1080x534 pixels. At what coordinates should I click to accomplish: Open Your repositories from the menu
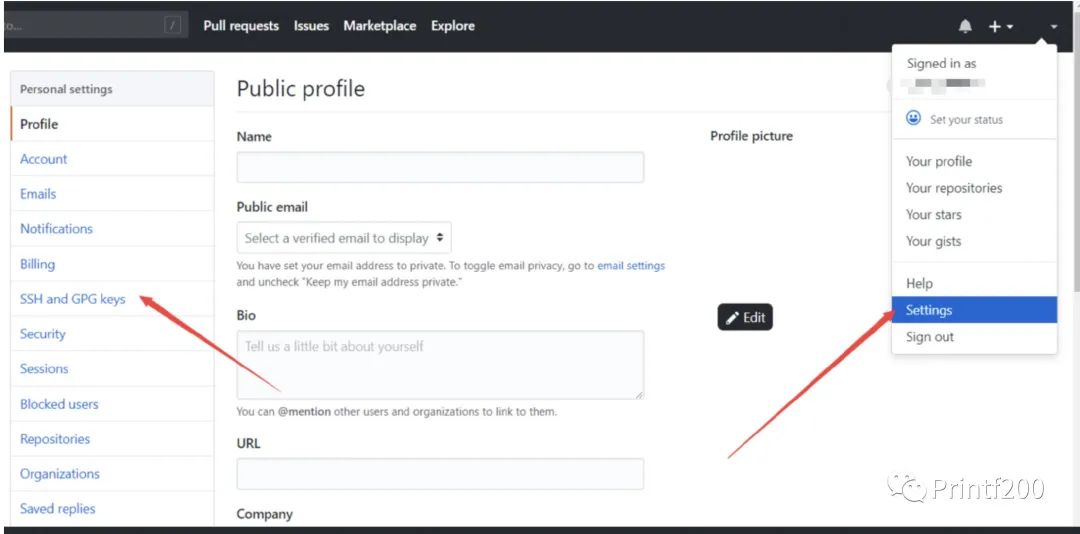[954, 188]
